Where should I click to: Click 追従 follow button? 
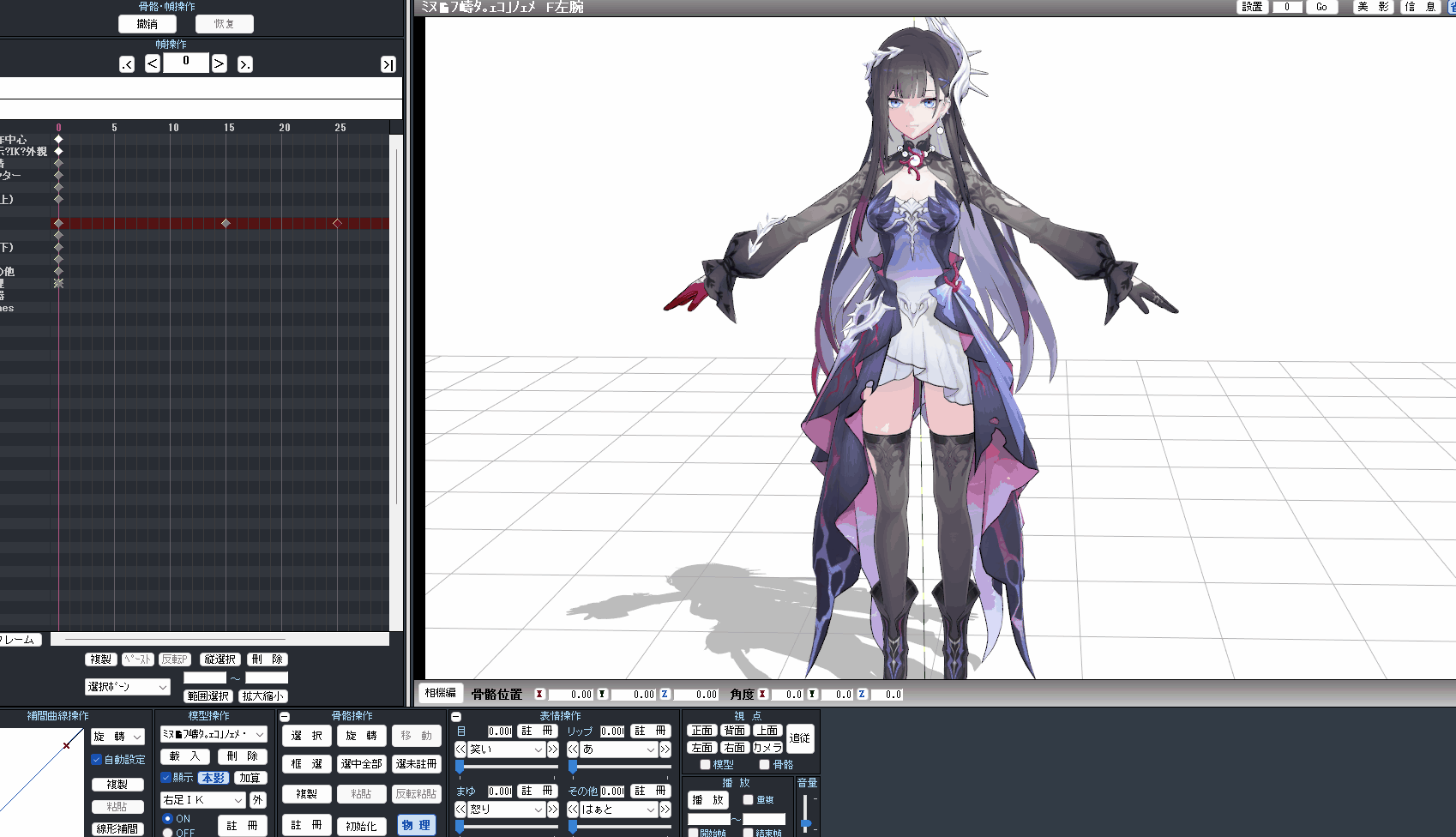[800, 738]
